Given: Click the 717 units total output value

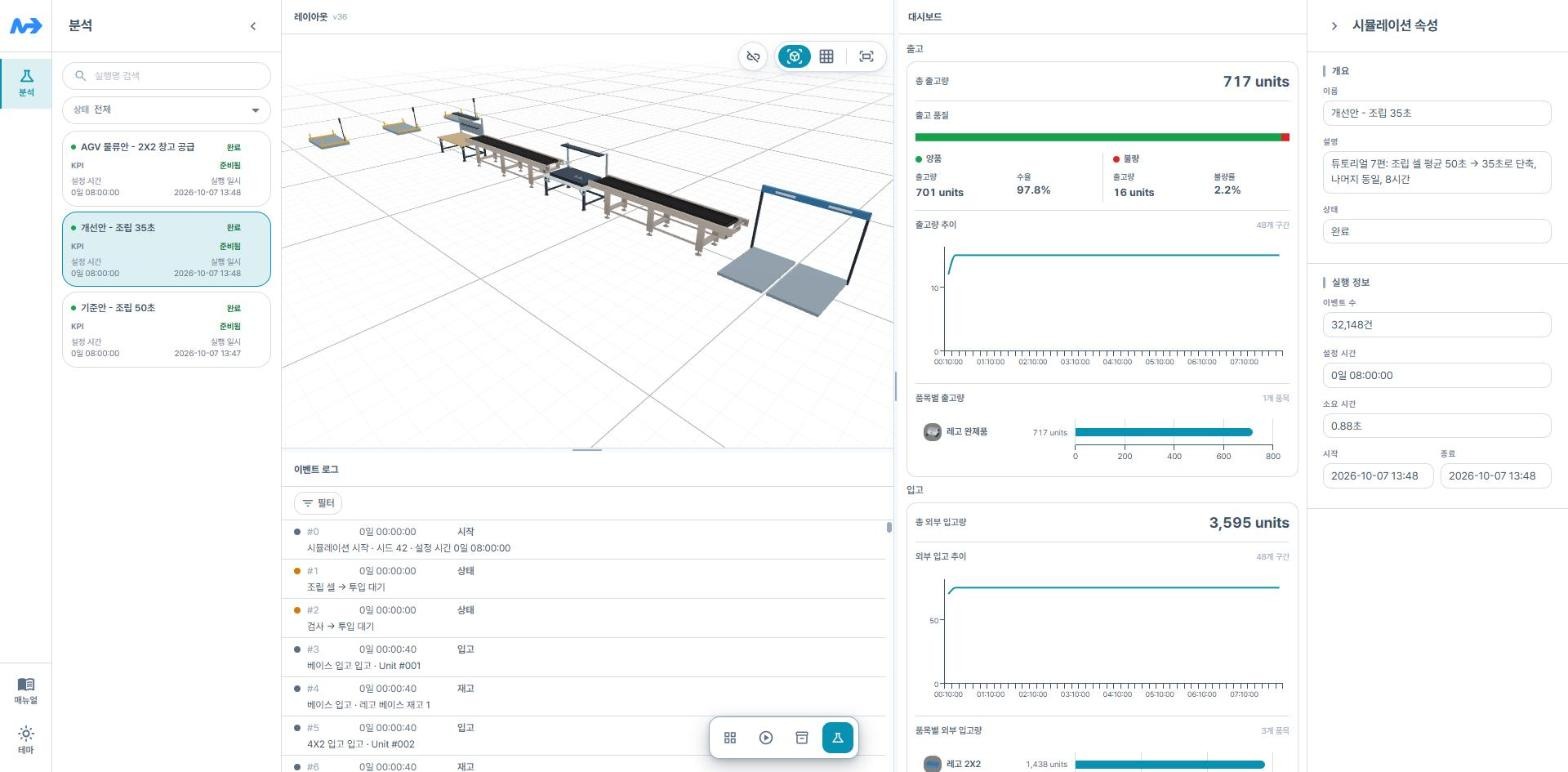Looking at the screenshot, I should tap(1256, 82).
